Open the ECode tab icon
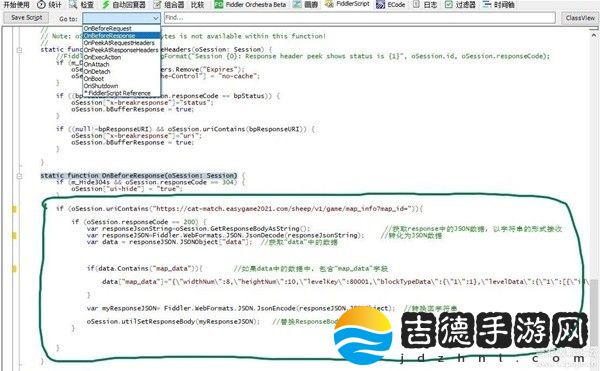Image resolution: width=600 pixels, height=371 pixels. [380, 5]
